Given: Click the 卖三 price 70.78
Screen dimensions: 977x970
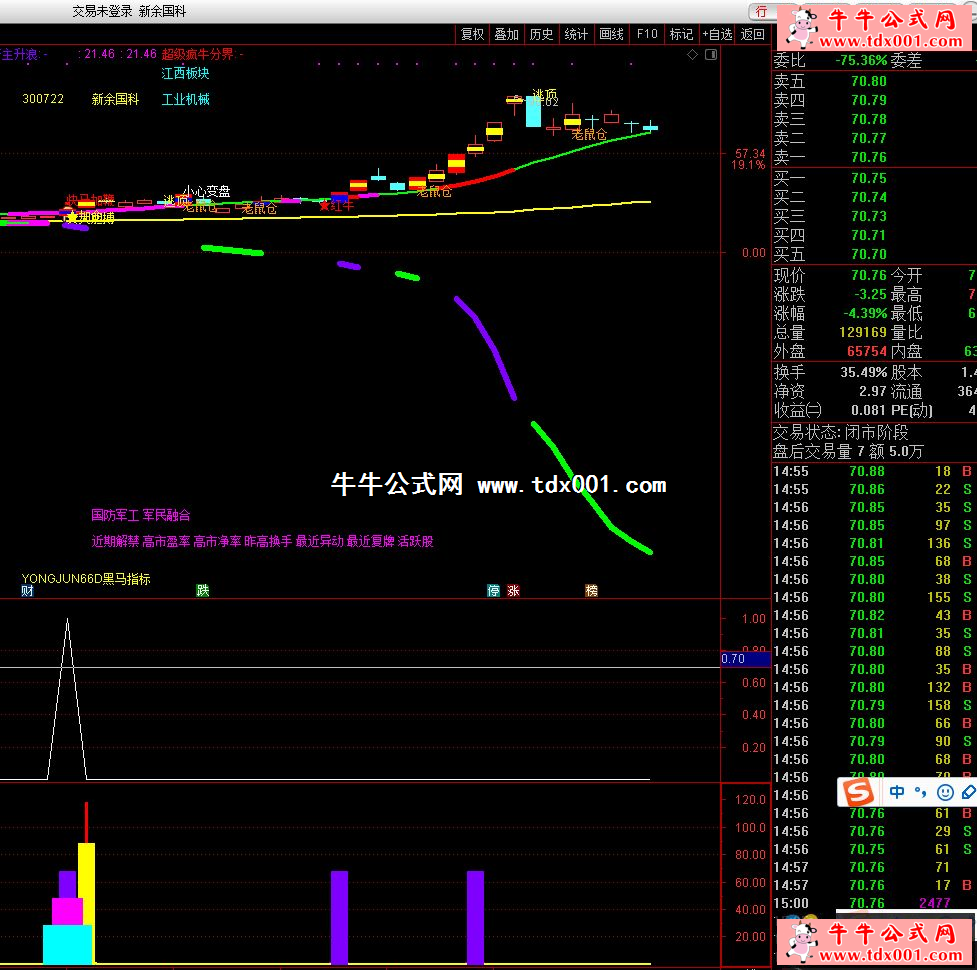Looking at the screenshot, I should 869,120.
